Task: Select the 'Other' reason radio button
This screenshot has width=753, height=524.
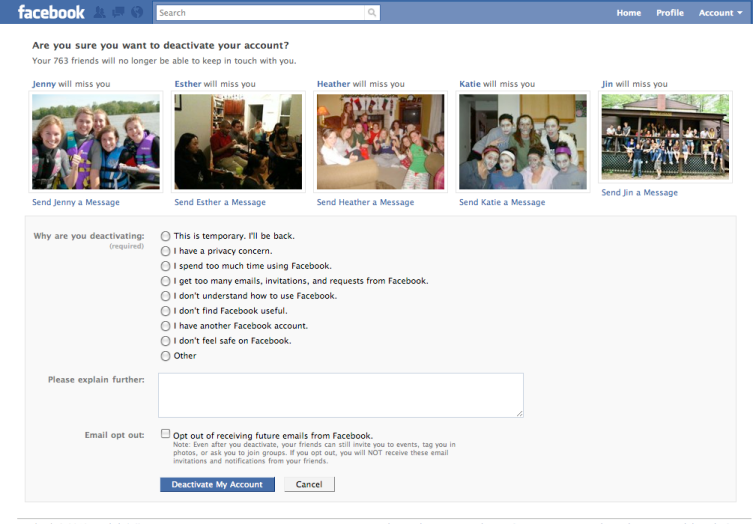Action: click(x=165, y=356)
